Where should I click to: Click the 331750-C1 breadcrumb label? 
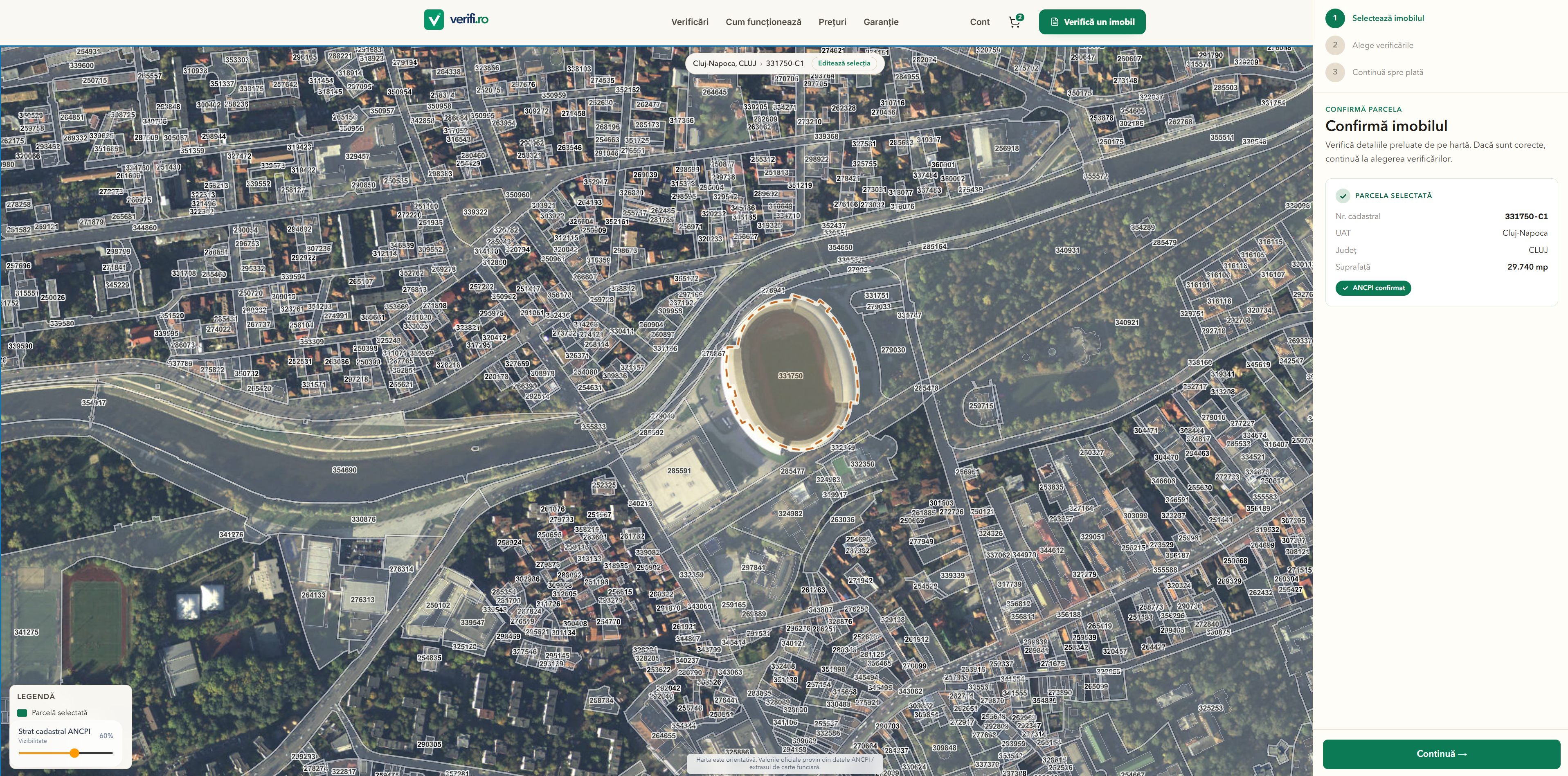[785, 63]
